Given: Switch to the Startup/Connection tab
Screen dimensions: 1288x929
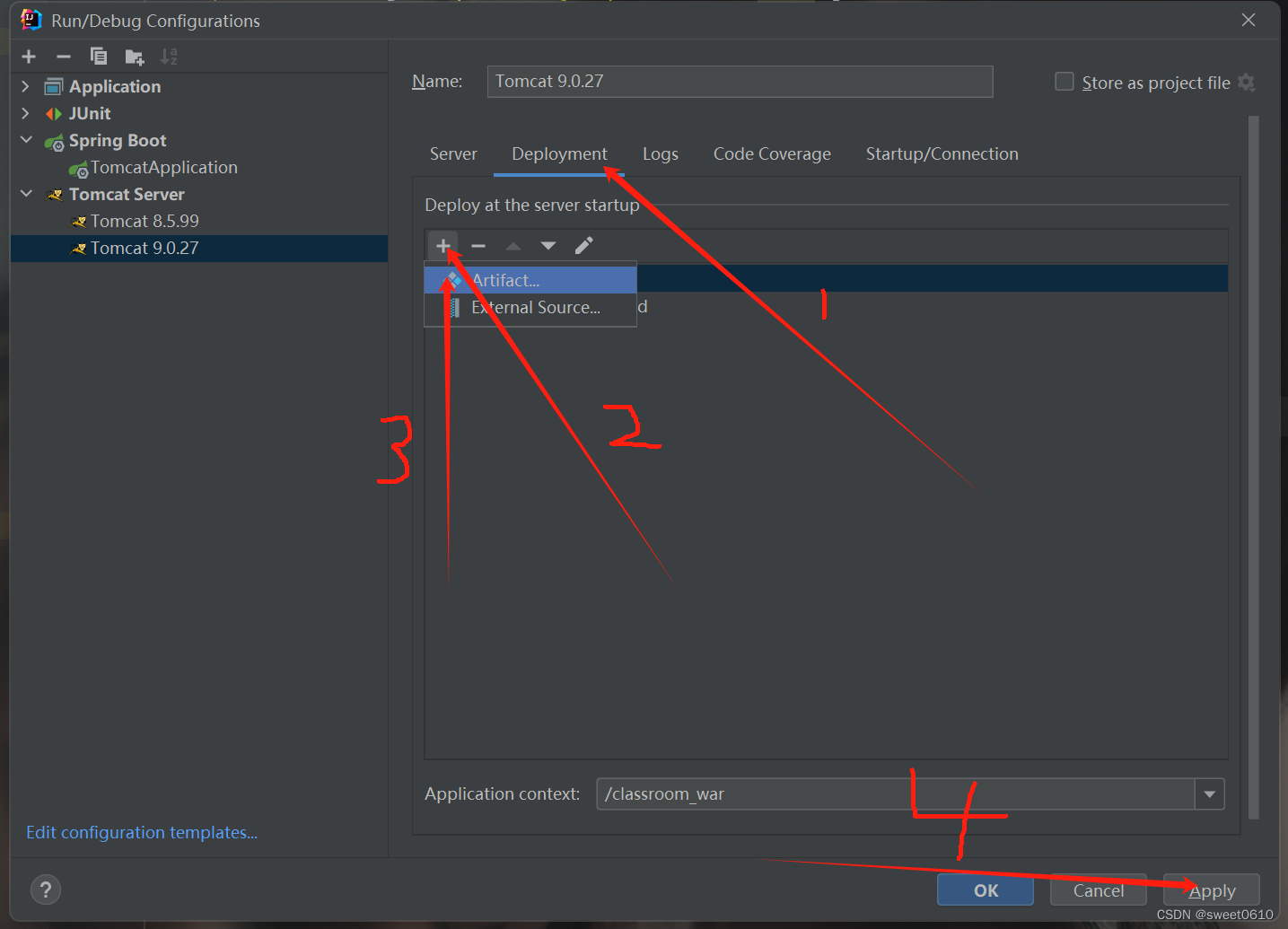Looking at the screenshot, I should coord(942,153).
